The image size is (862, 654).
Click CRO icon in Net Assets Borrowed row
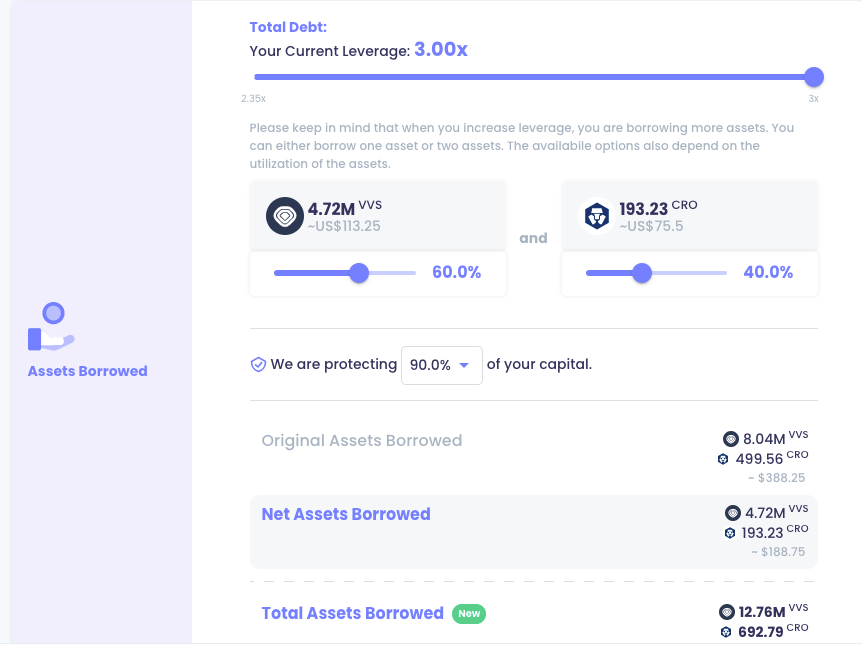[729, 533]
